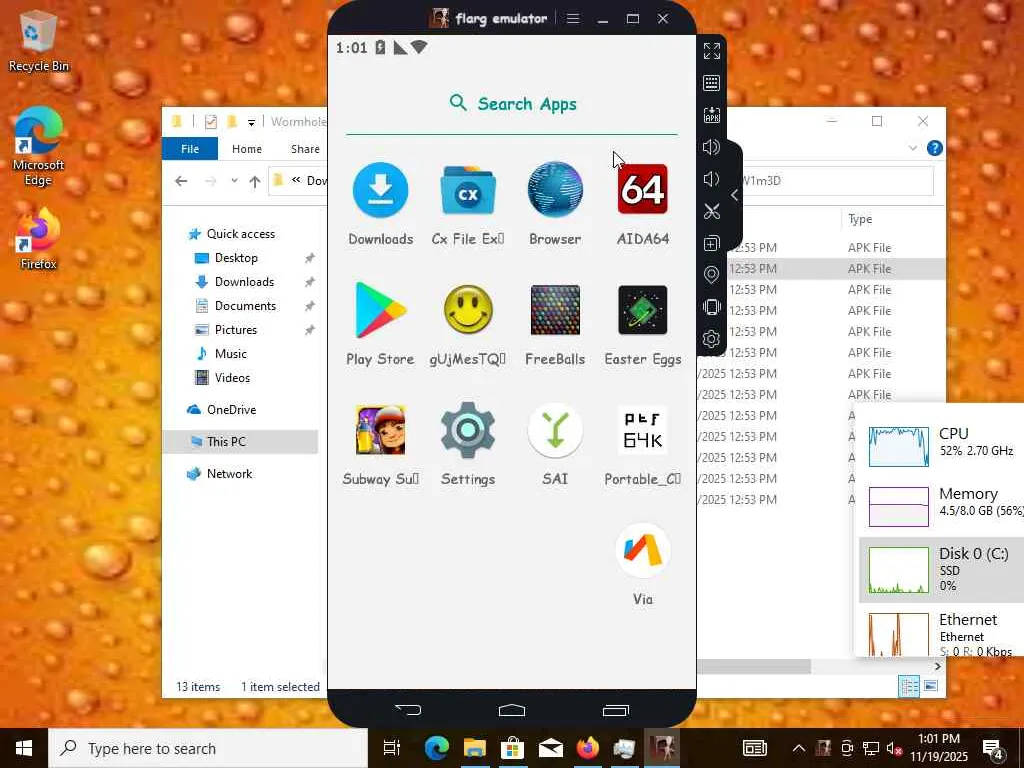The width and height of the screenshot is (1024, 768).
Task: Open emulator sidebar settings gear
Action: tap(712, 339)
